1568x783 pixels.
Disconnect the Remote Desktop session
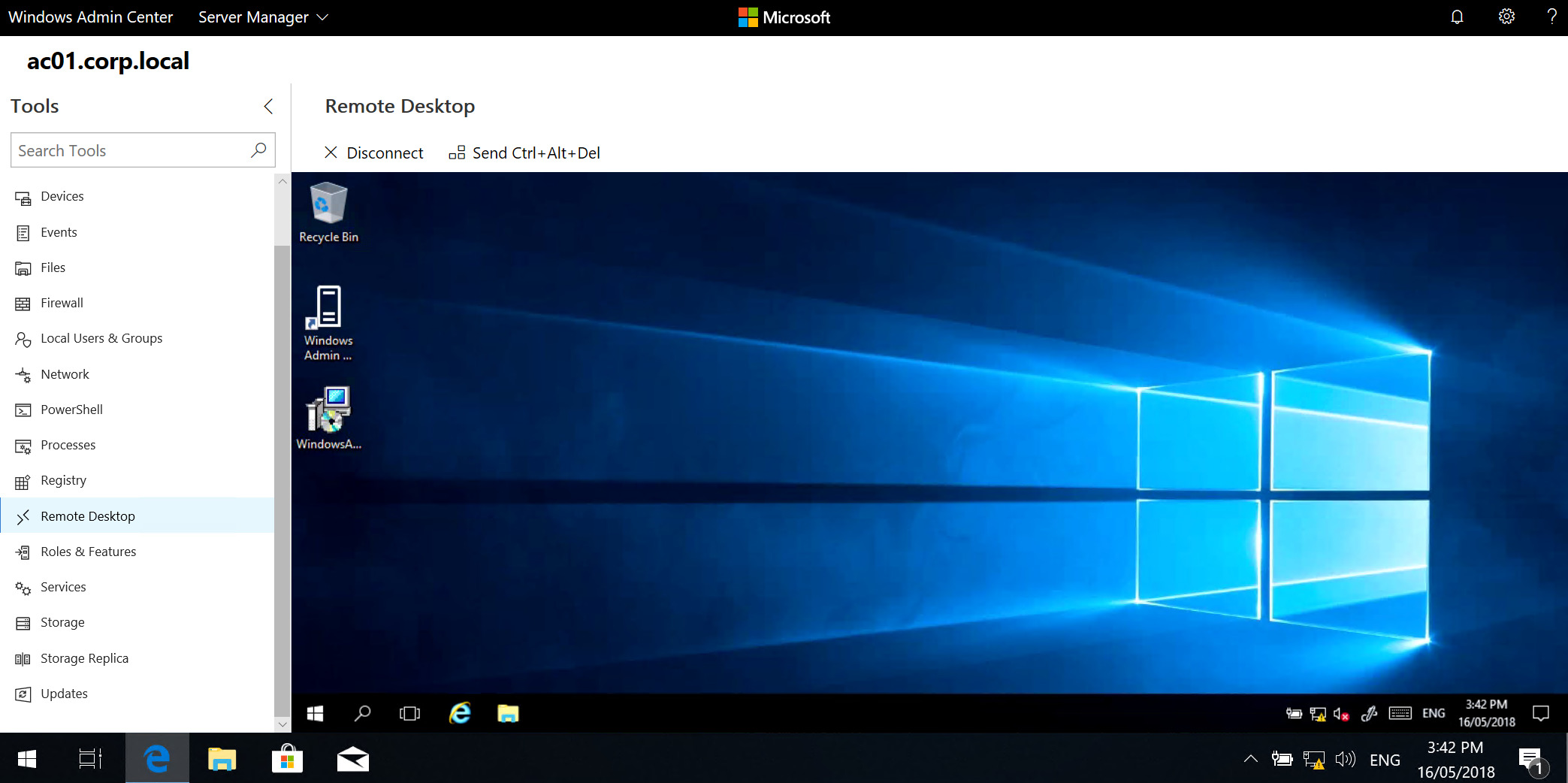coord(374,153)
